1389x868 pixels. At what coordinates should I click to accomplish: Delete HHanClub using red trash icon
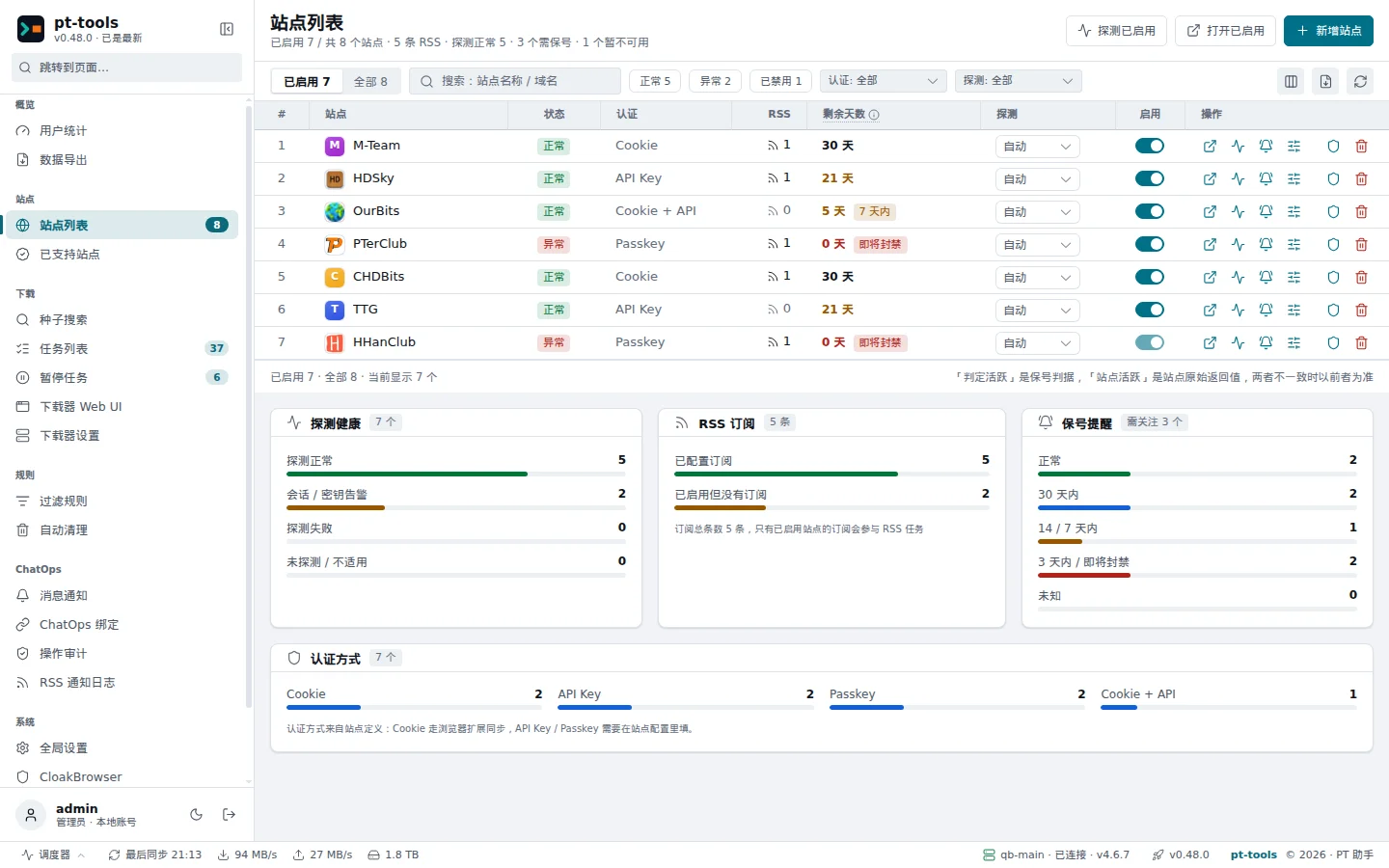1361,343
